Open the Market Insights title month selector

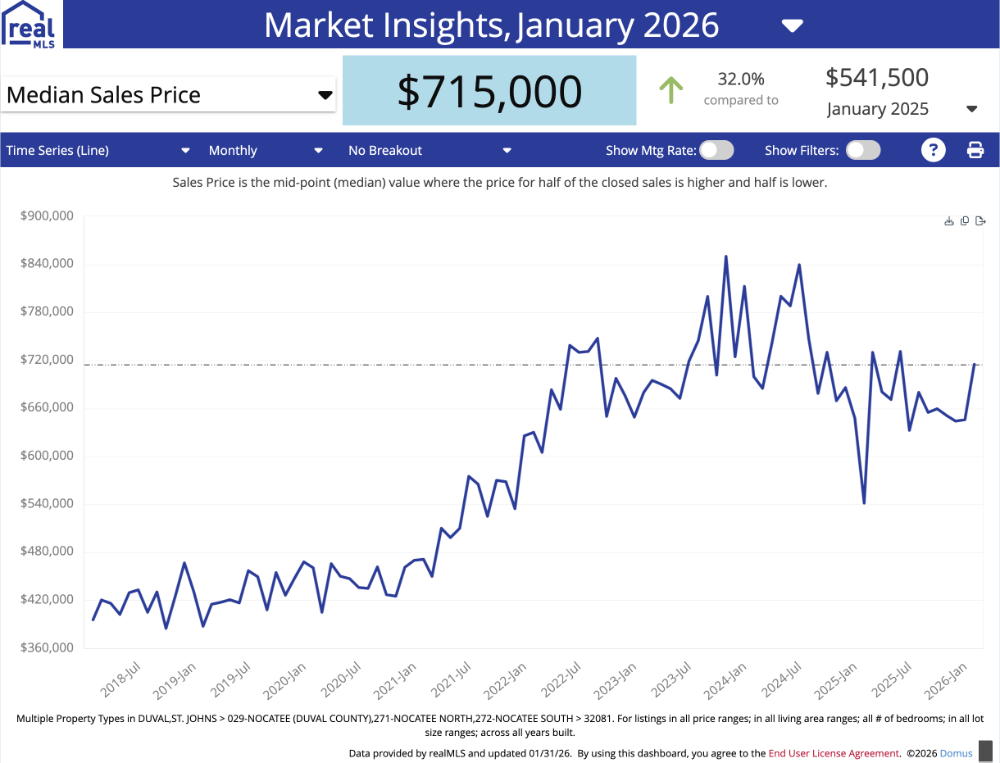tap(792, 26)
